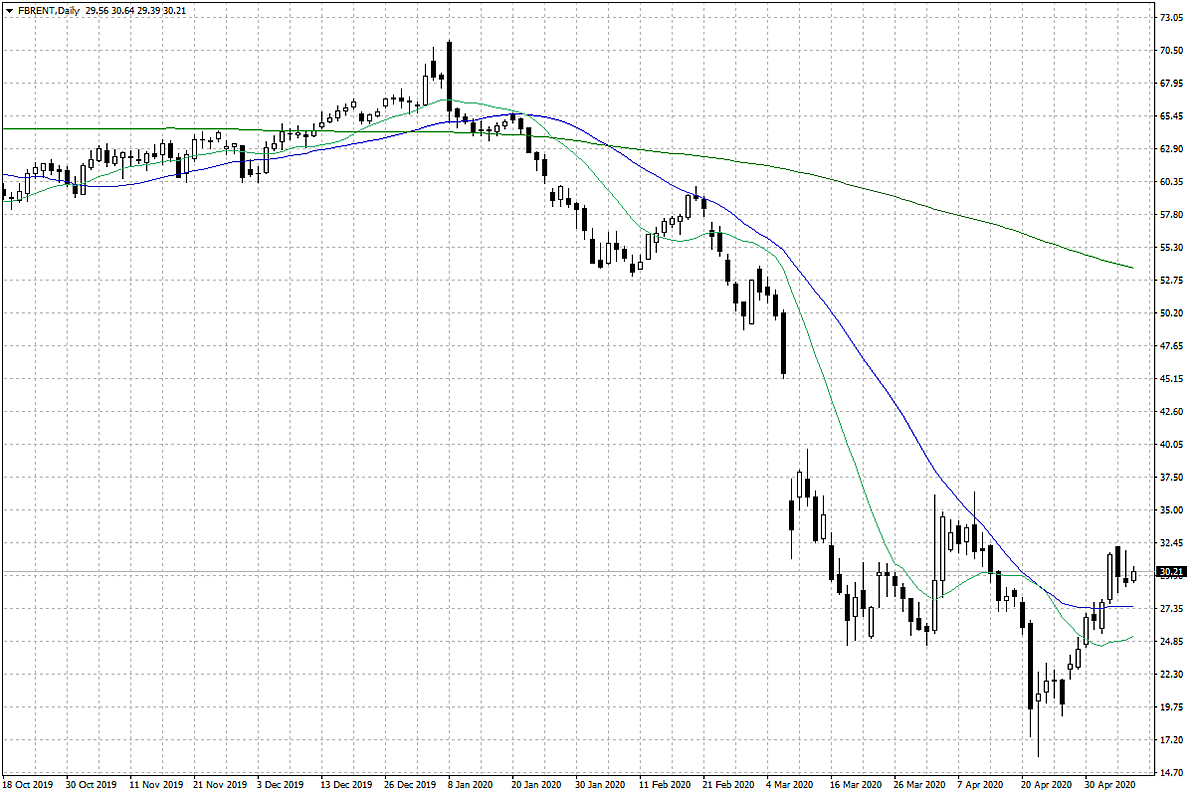The image size is (1194, 796).
Task: Click the 40.05 price level on axis
Action: pyautogui.click(x=1172, y=444)
